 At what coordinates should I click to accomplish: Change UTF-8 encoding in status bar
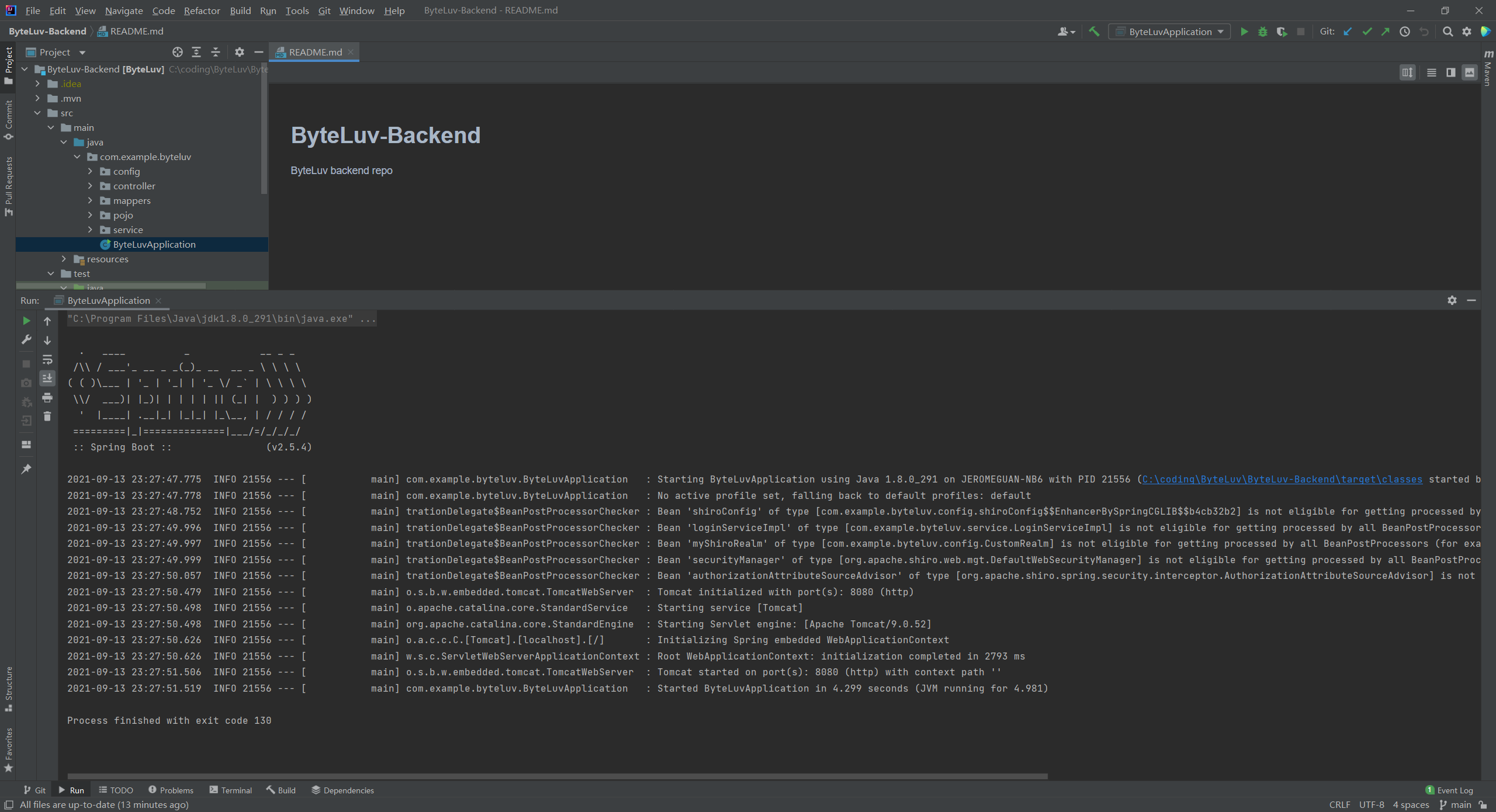[x=1372, y=804]
